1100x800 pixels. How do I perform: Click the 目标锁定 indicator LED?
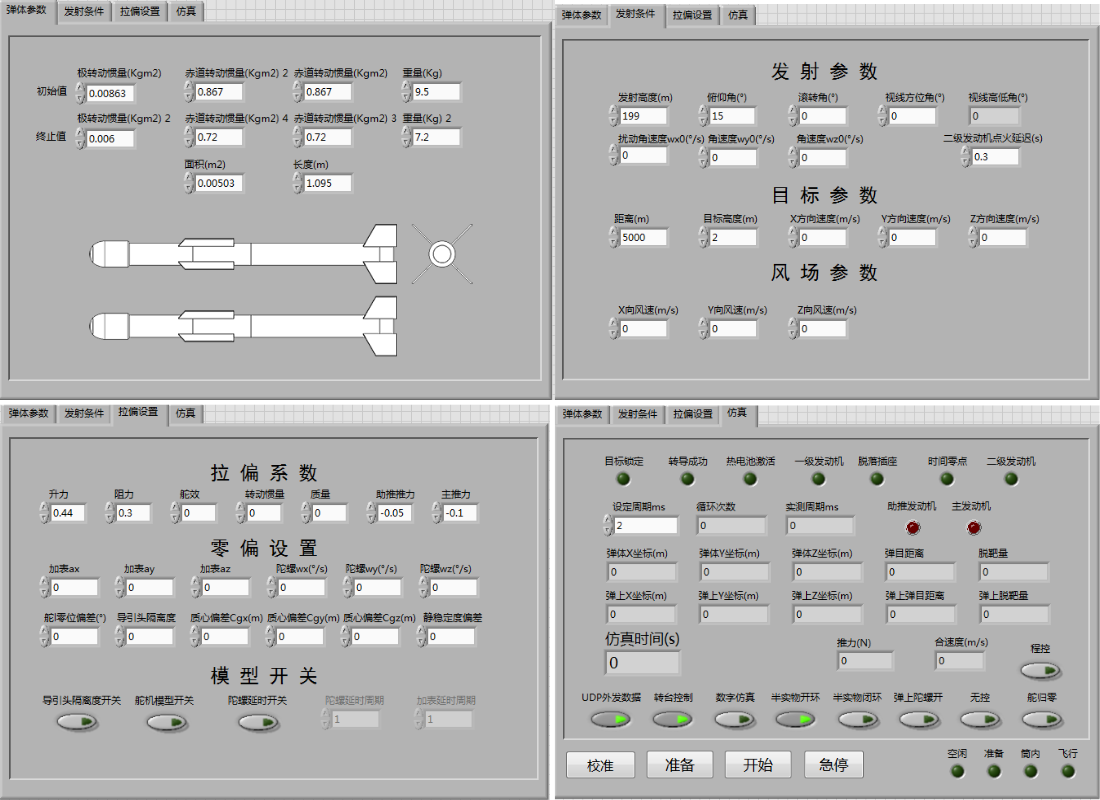coord(623,479)
